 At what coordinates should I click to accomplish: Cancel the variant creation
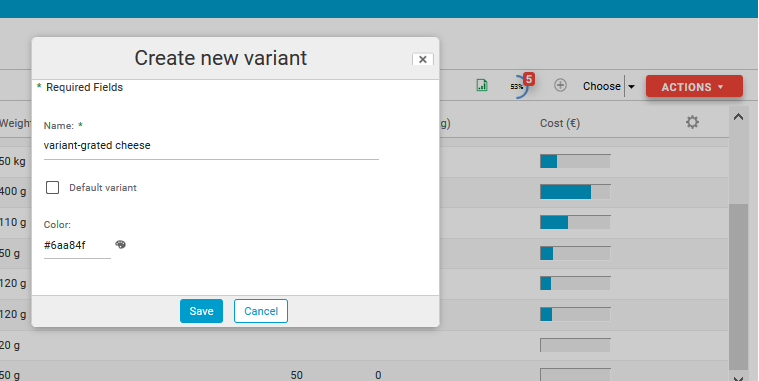pyautogui.click(x=261, y=311)
